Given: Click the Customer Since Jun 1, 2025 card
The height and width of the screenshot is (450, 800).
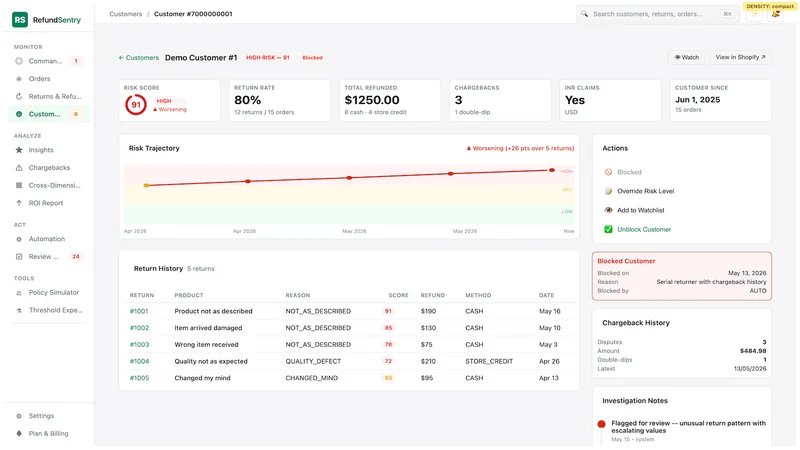Looking at the screenshot, I should (x=720, y=101).
